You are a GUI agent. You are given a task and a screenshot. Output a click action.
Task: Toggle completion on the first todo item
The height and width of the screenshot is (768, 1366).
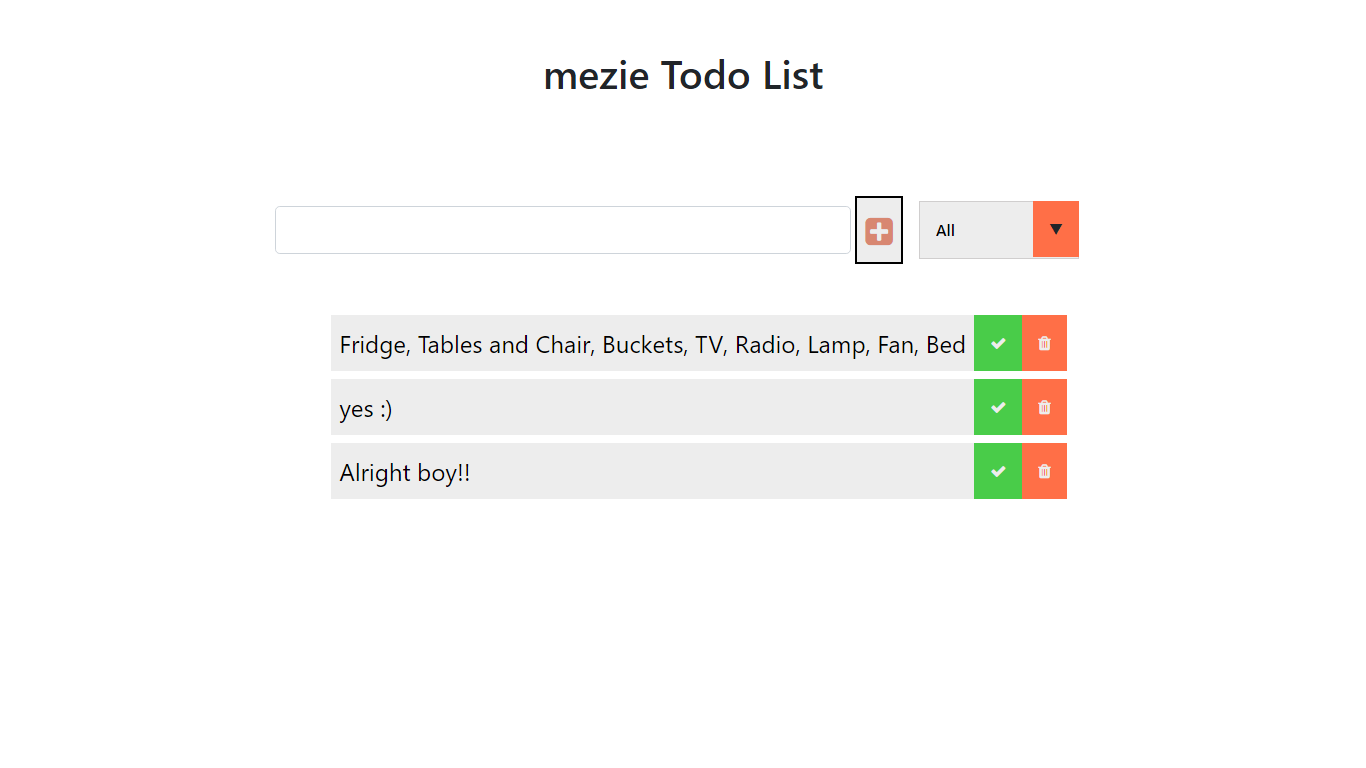pyautogui.click(x=998, y=343)
